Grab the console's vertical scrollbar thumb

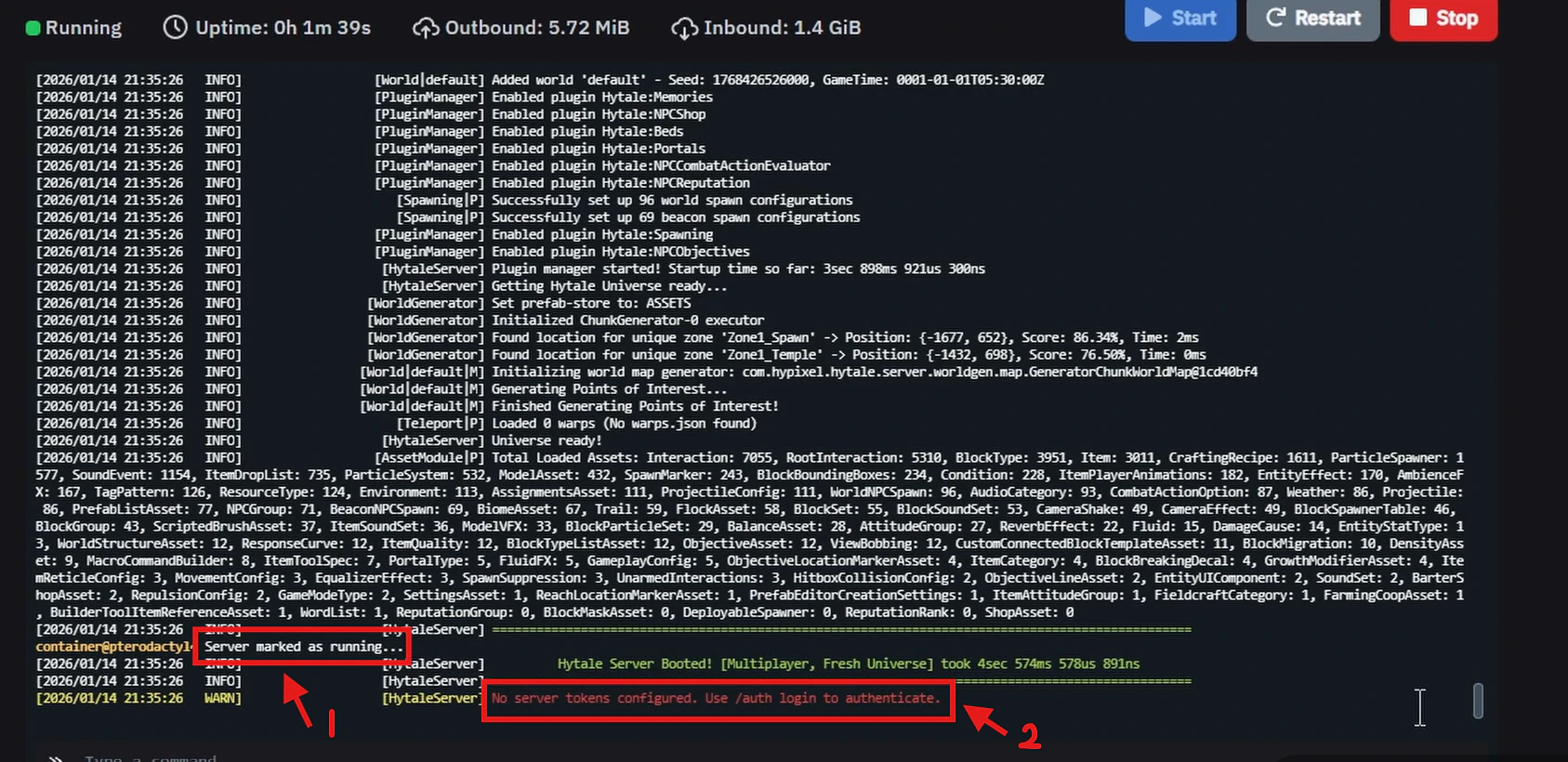1478,701
